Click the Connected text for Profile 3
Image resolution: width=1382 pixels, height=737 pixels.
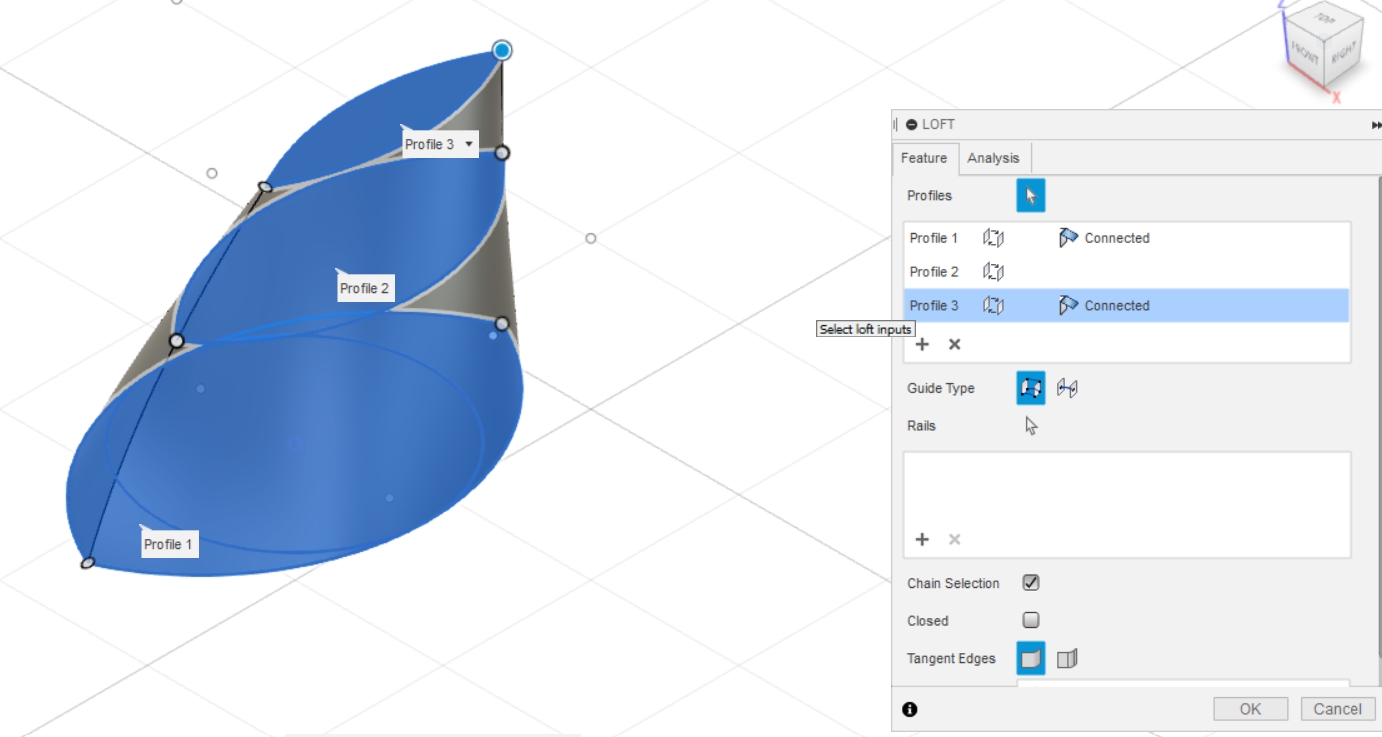[1117, 306]
